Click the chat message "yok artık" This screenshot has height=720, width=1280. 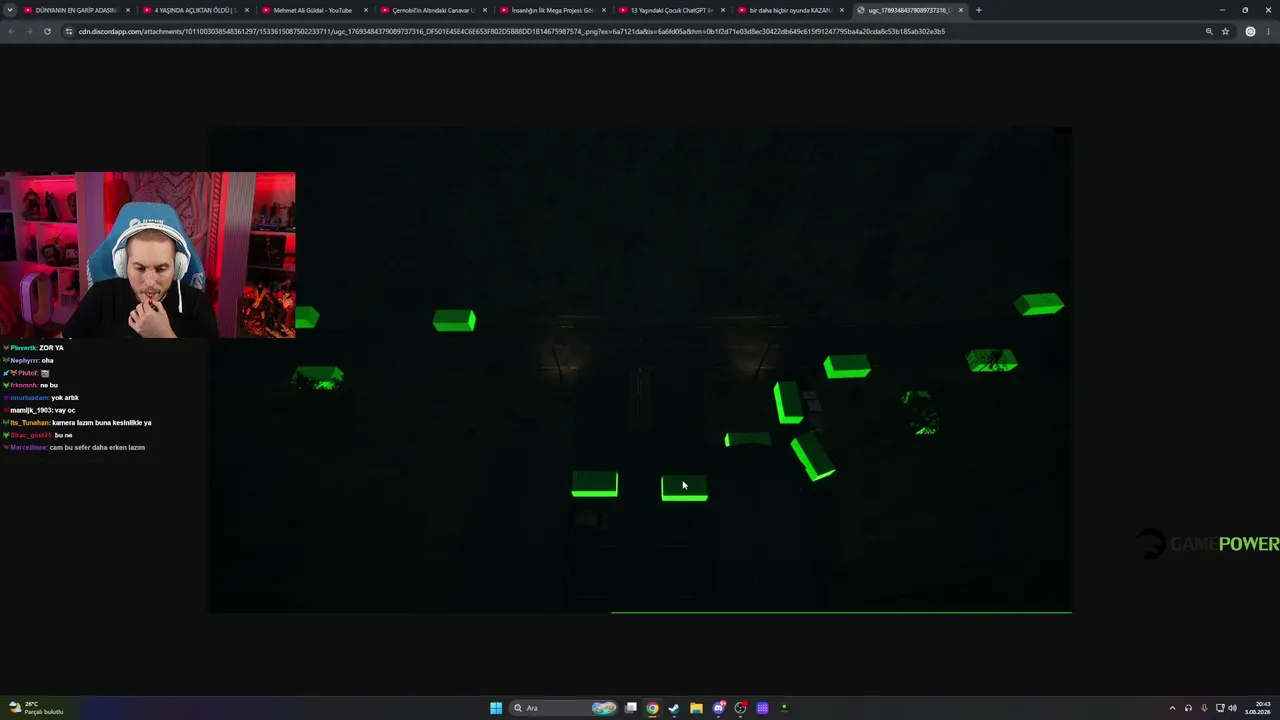[65, 398]
